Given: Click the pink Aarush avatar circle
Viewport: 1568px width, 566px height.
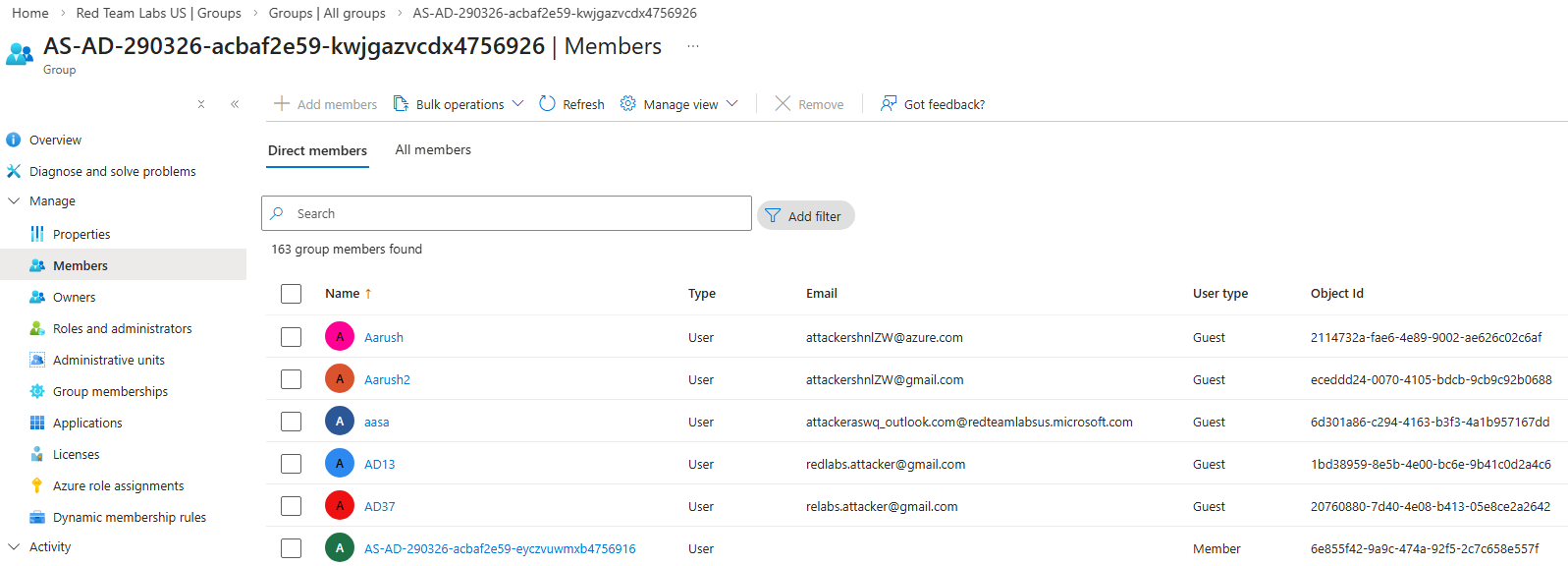Looking at the screenshot, I should 340,337.
